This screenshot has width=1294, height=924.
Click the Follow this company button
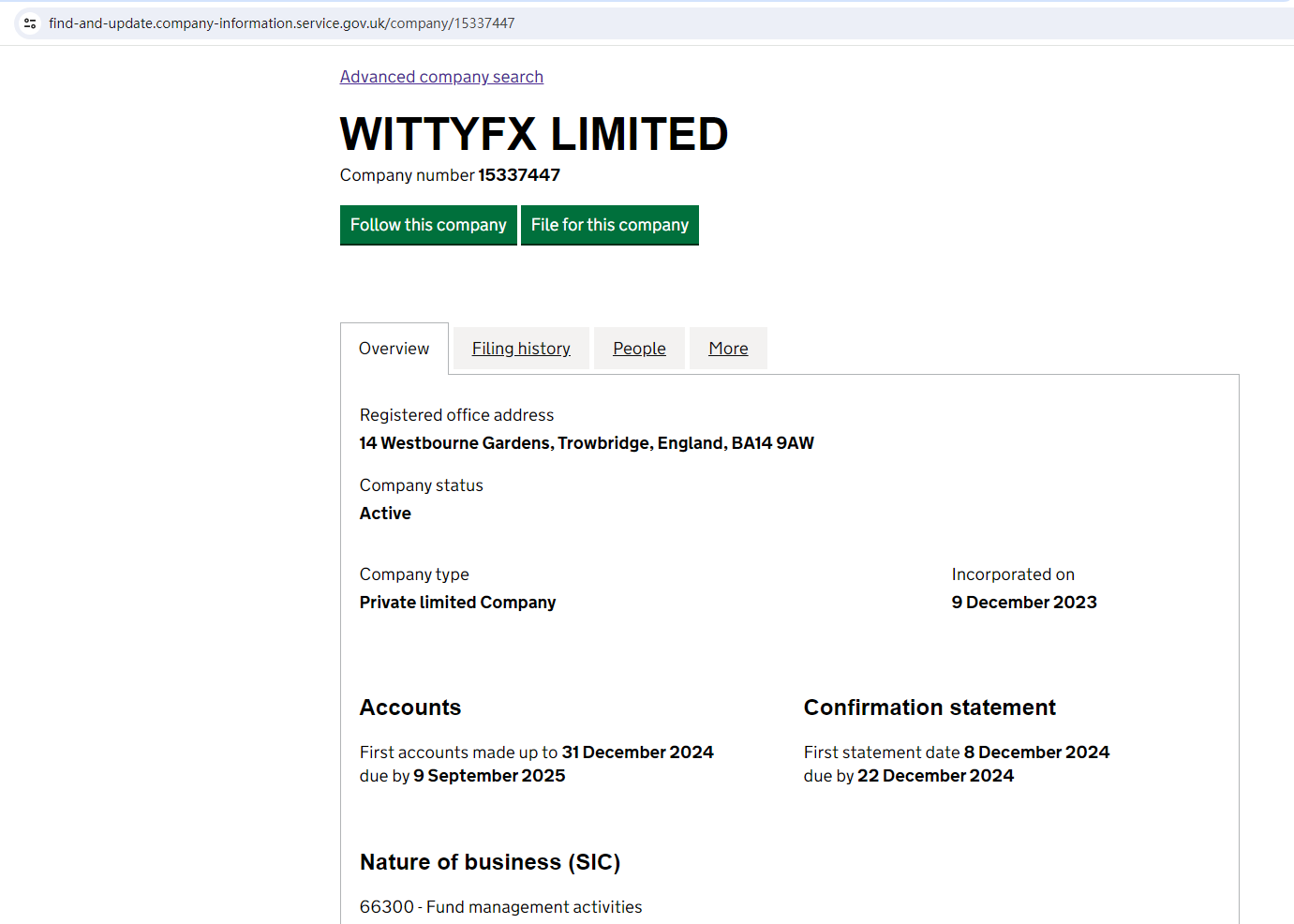pyautogui.click(x=428, y=225)
